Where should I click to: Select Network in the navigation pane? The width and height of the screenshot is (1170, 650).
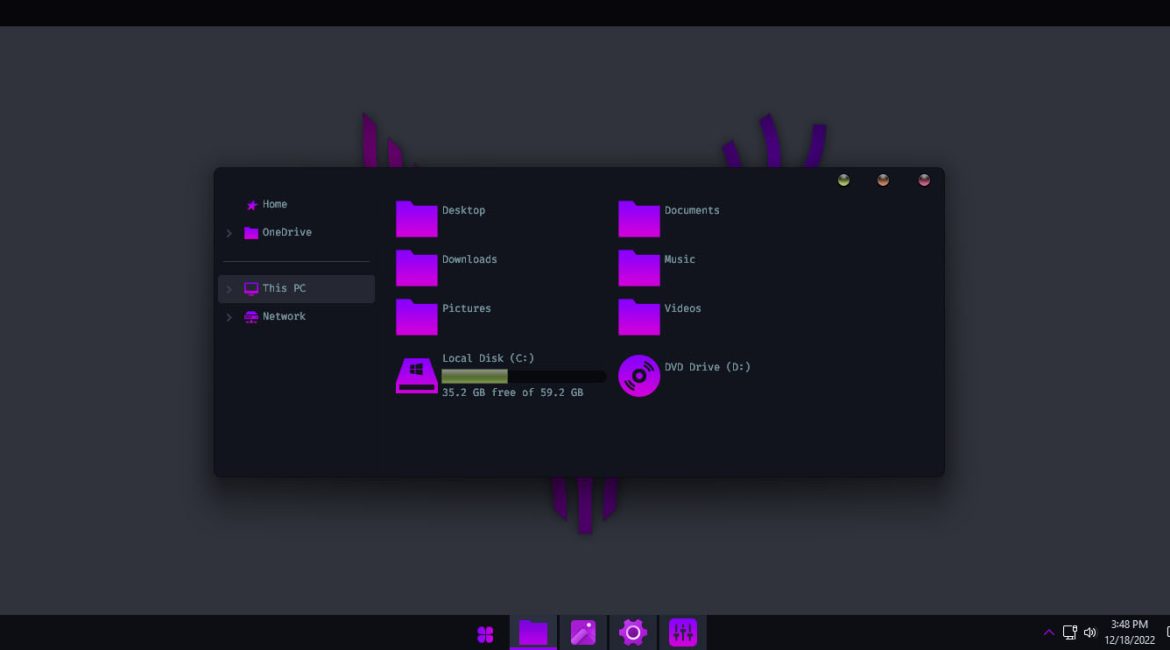pos(283,317)
